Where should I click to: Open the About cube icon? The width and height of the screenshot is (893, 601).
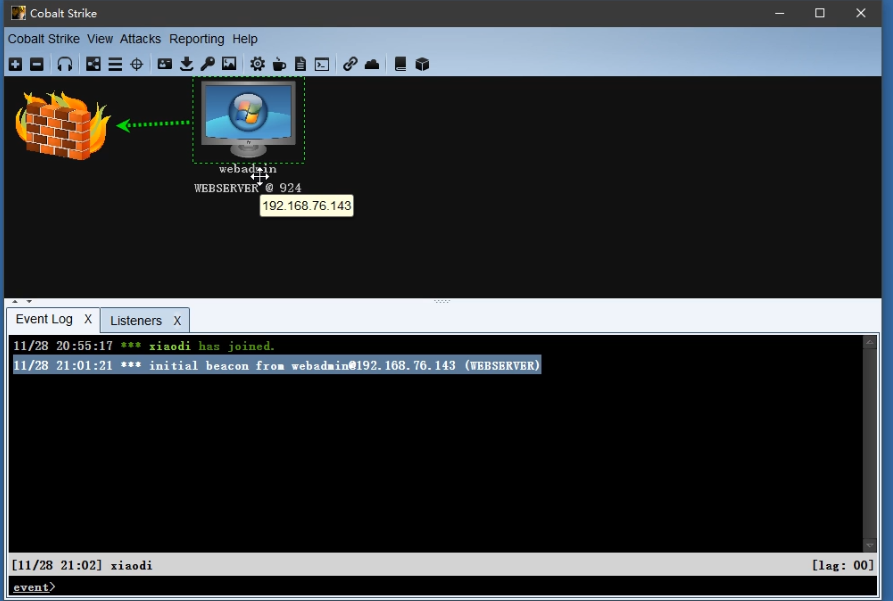422,64
